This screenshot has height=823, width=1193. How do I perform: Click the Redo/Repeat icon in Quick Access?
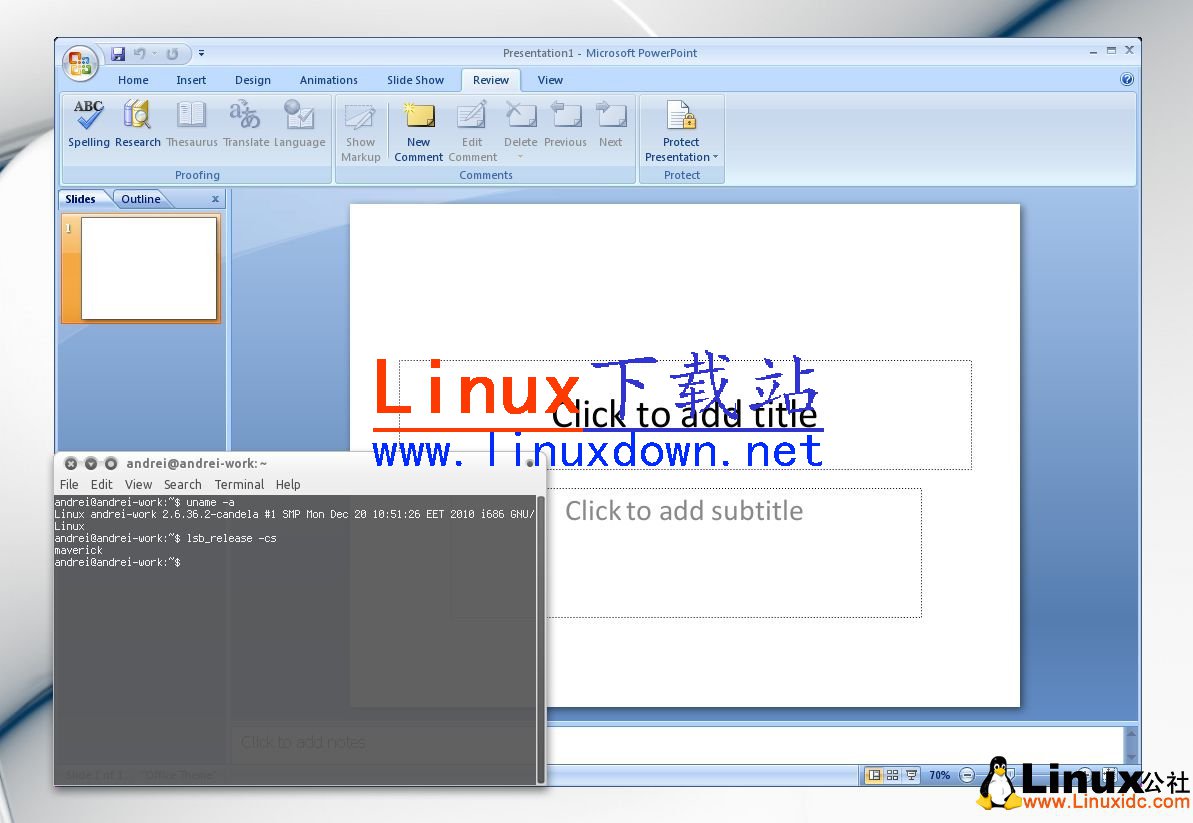pos(173,53)
